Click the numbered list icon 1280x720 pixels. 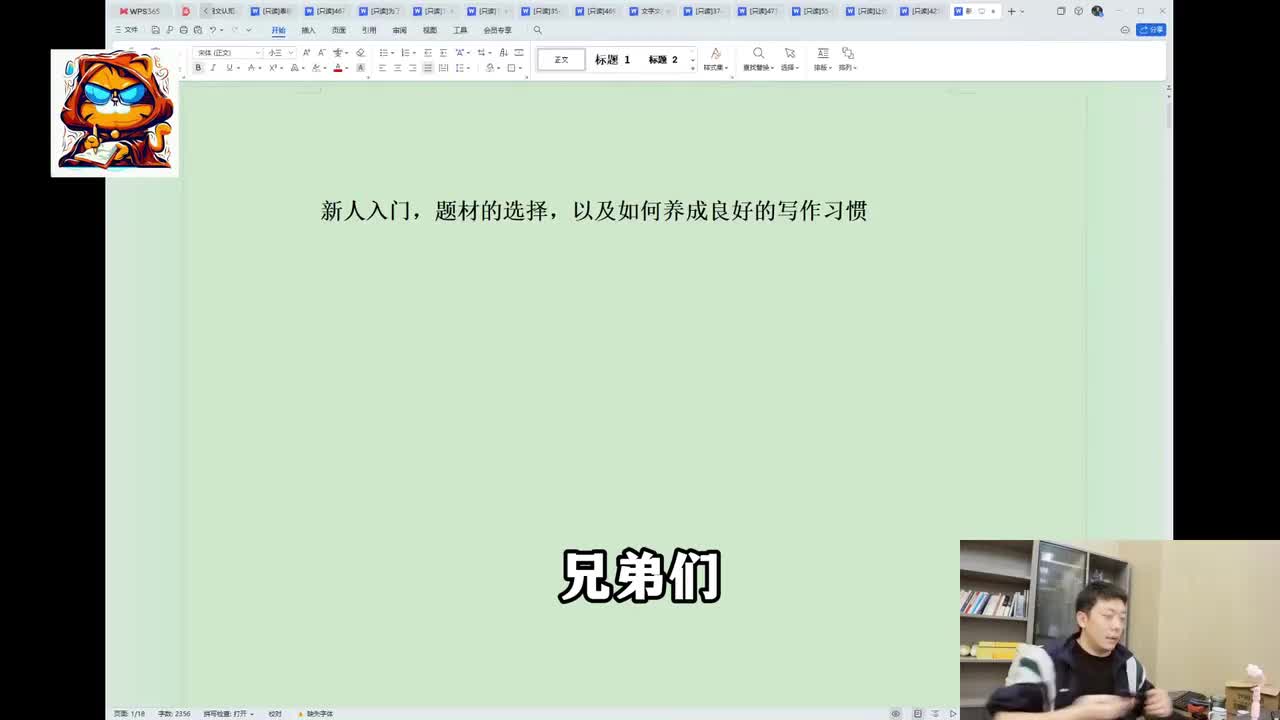point(405,52)
